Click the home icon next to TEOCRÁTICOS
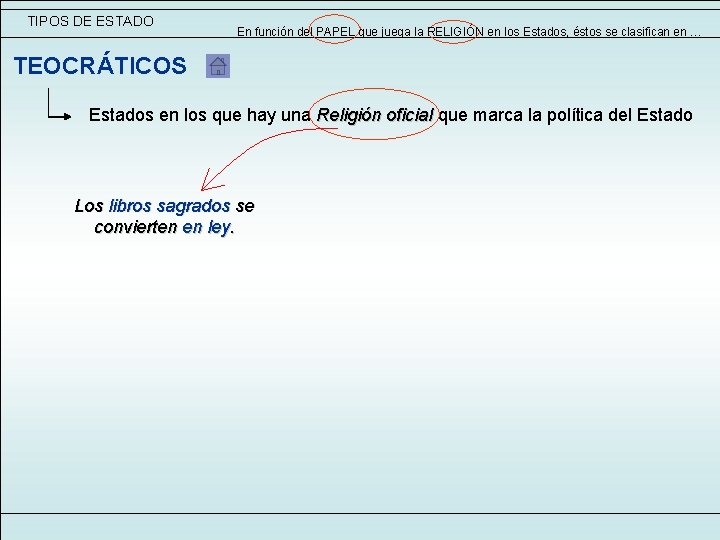 218,66
